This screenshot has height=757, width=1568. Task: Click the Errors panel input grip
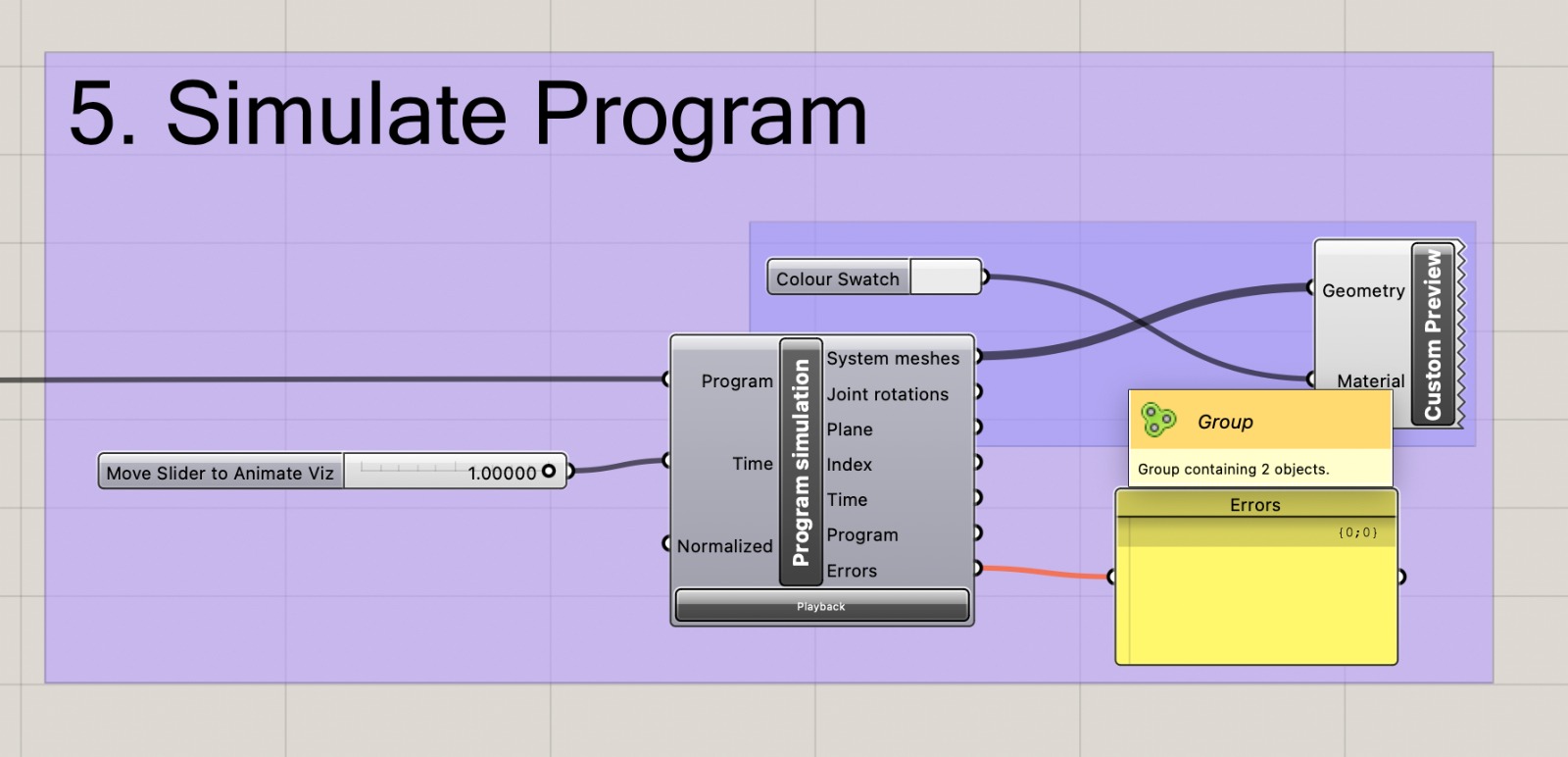pos(1111,577)
